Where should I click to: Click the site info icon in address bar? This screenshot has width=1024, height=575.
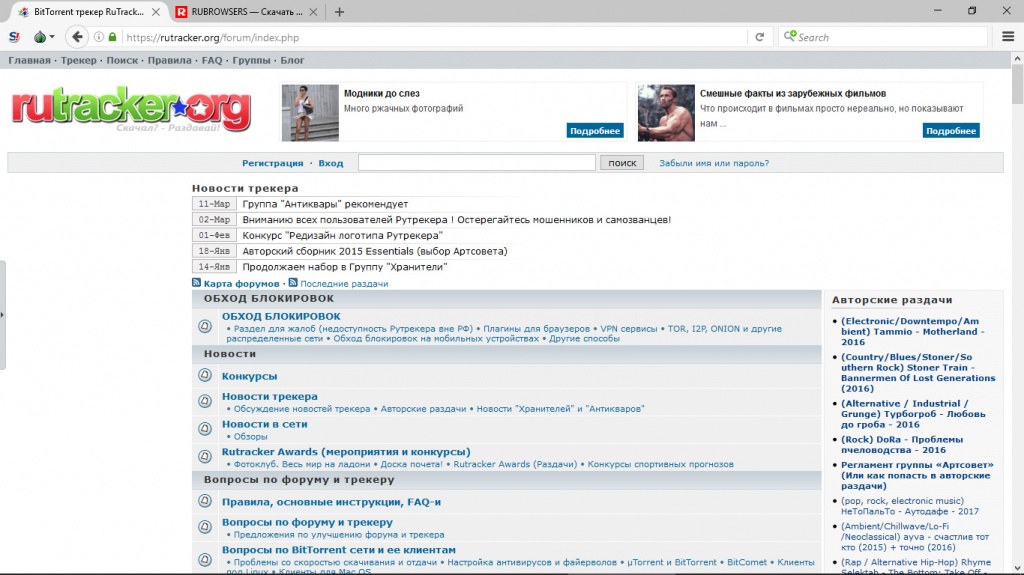99,38
